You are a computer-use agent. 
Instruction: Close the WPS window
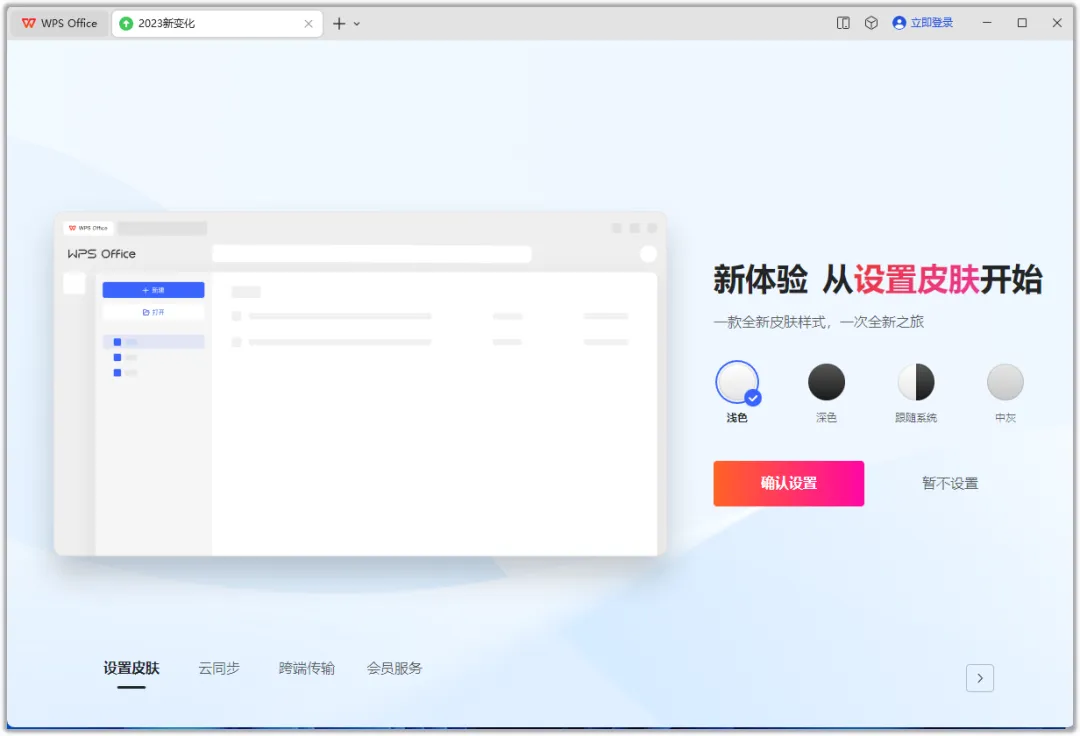pos(1057,23)
